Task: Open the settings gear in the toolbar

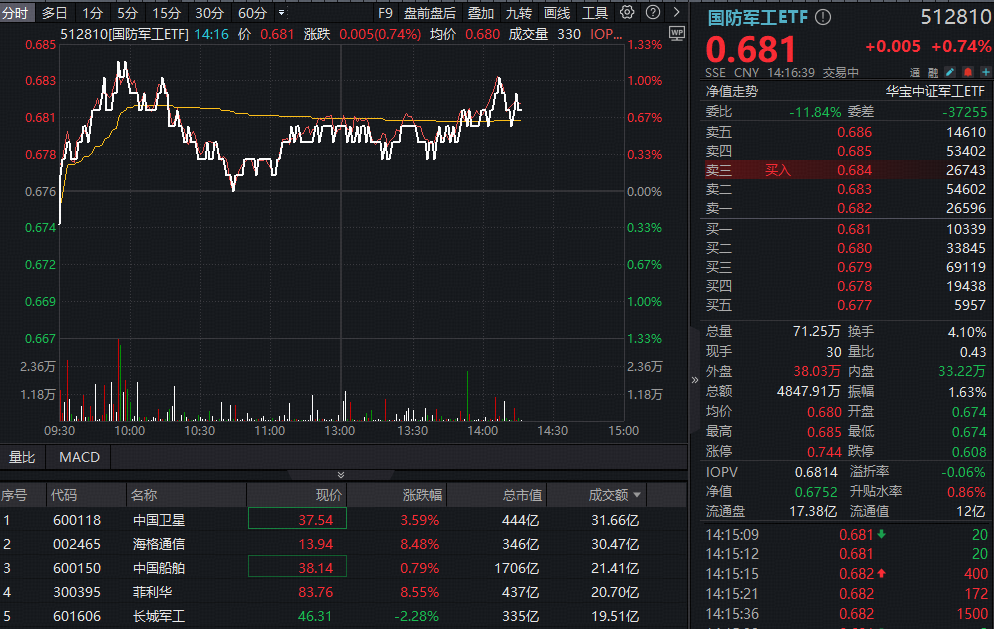Action: click(627, 12)
